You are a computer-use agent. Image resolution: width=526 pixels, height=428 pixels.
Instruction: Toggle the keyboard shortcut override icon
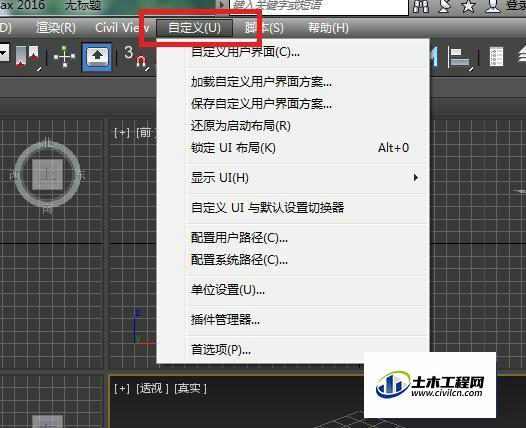point(97,57)
